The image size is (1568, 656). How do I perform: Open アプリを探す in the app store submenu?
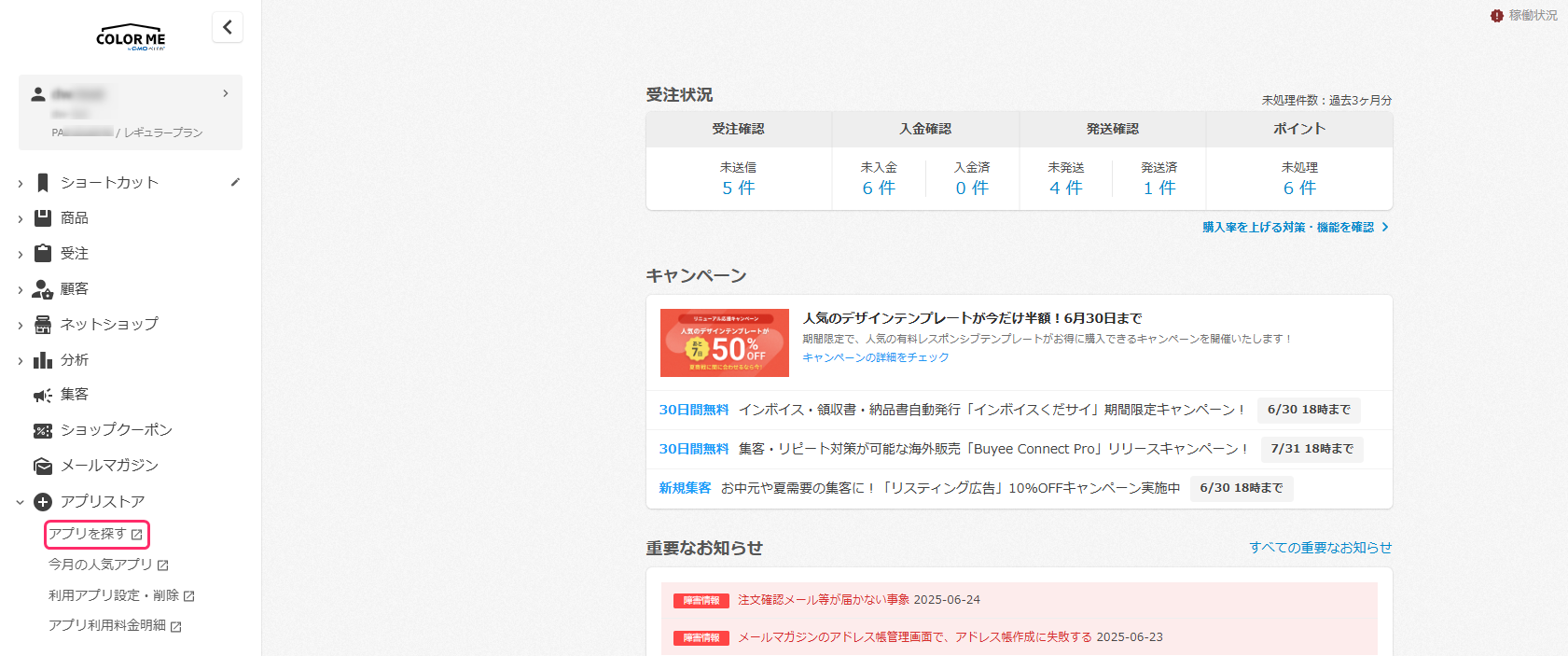tap(95, 534)
